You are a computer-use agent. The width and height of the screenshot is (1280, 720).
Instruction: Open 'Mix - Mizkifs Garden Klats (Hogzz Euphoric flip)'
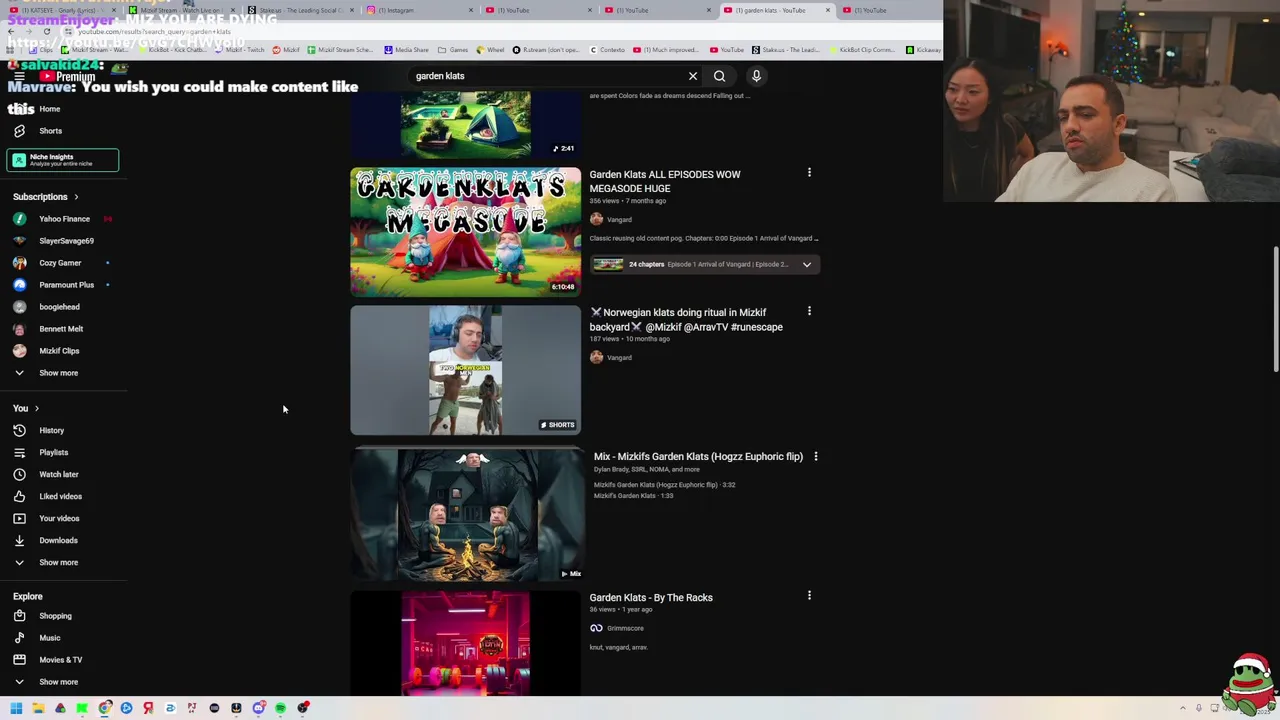pos(698,457)
